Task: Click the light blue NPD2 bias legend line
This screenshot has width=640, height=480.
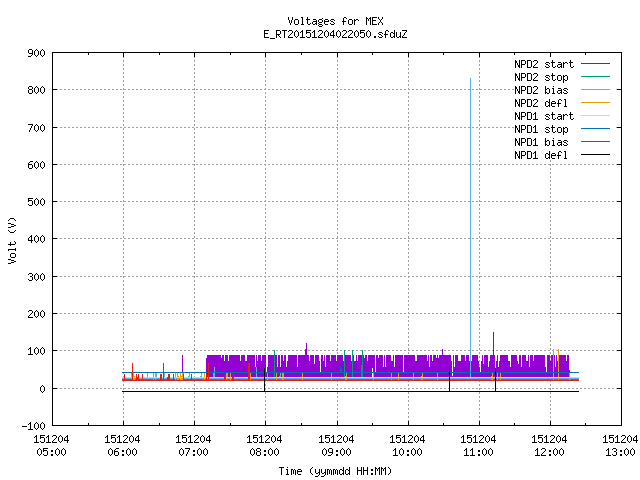Action: (595, 89)
